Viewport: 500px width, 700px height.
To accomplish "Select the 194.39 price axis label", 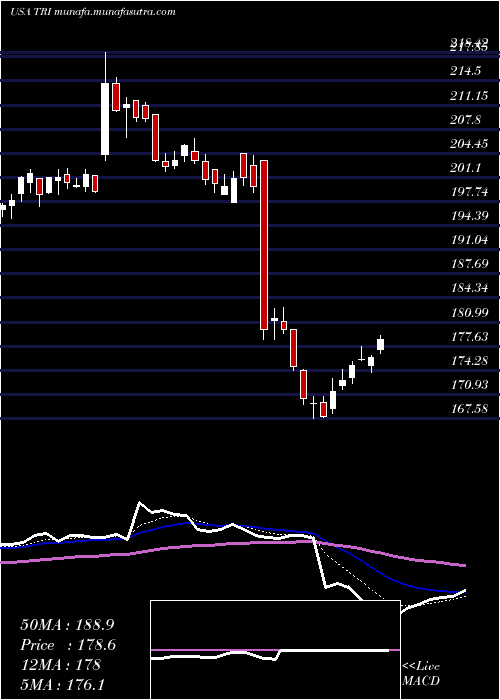I will [x=469, y=216].
